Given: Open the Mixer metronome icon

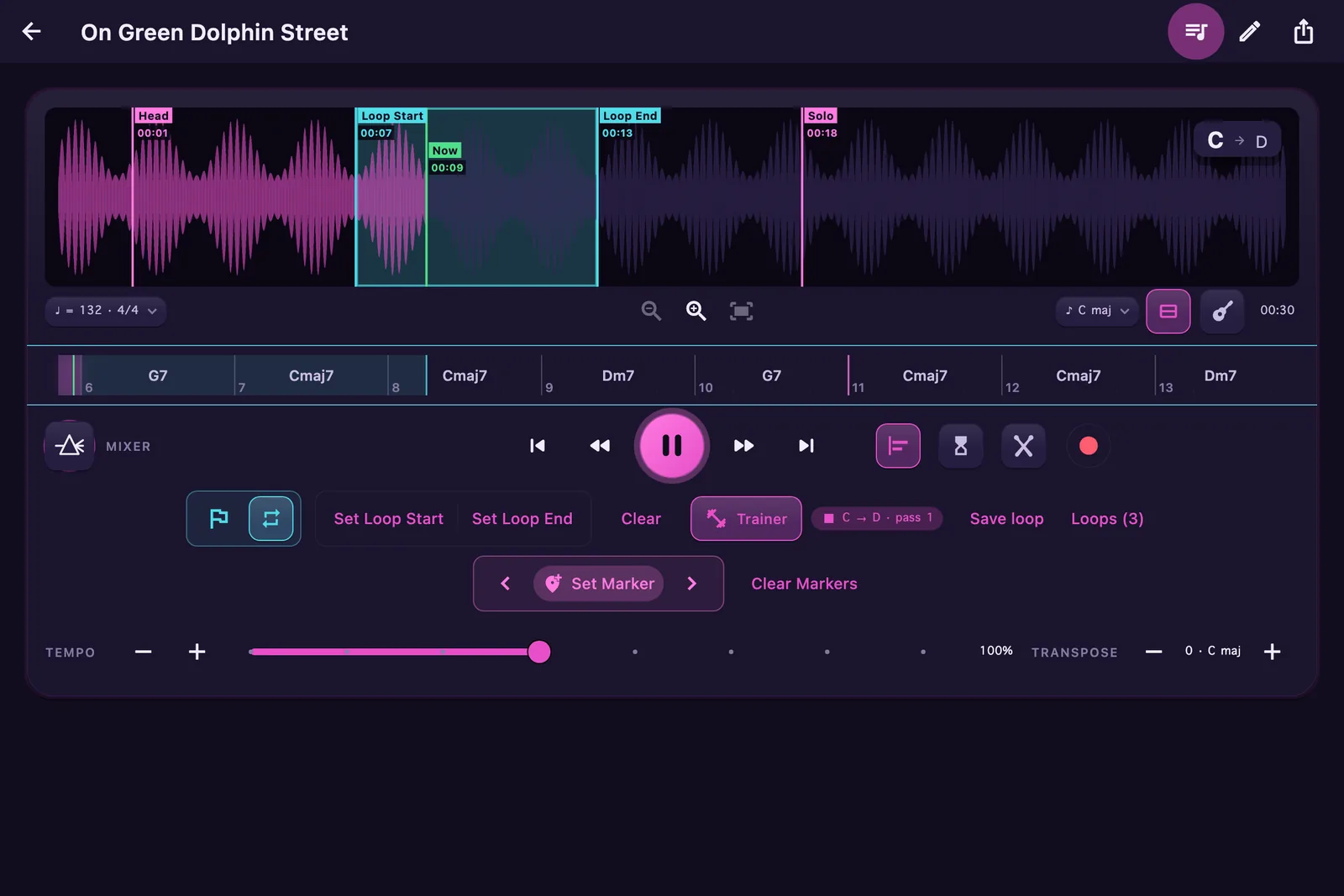Looking at the screenshot, I should point(70,446).
